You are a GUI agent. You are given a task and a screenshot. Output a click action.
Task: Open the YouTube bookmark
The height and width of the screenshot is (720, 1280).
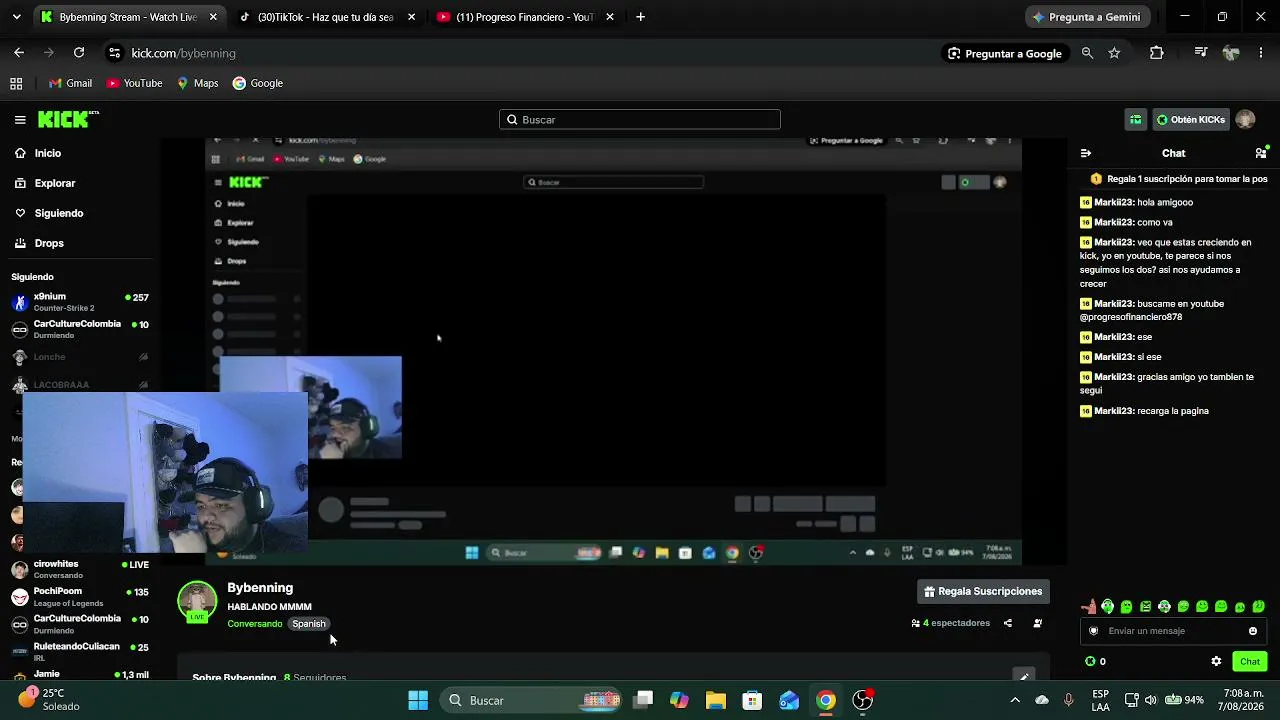click(134, 83)
